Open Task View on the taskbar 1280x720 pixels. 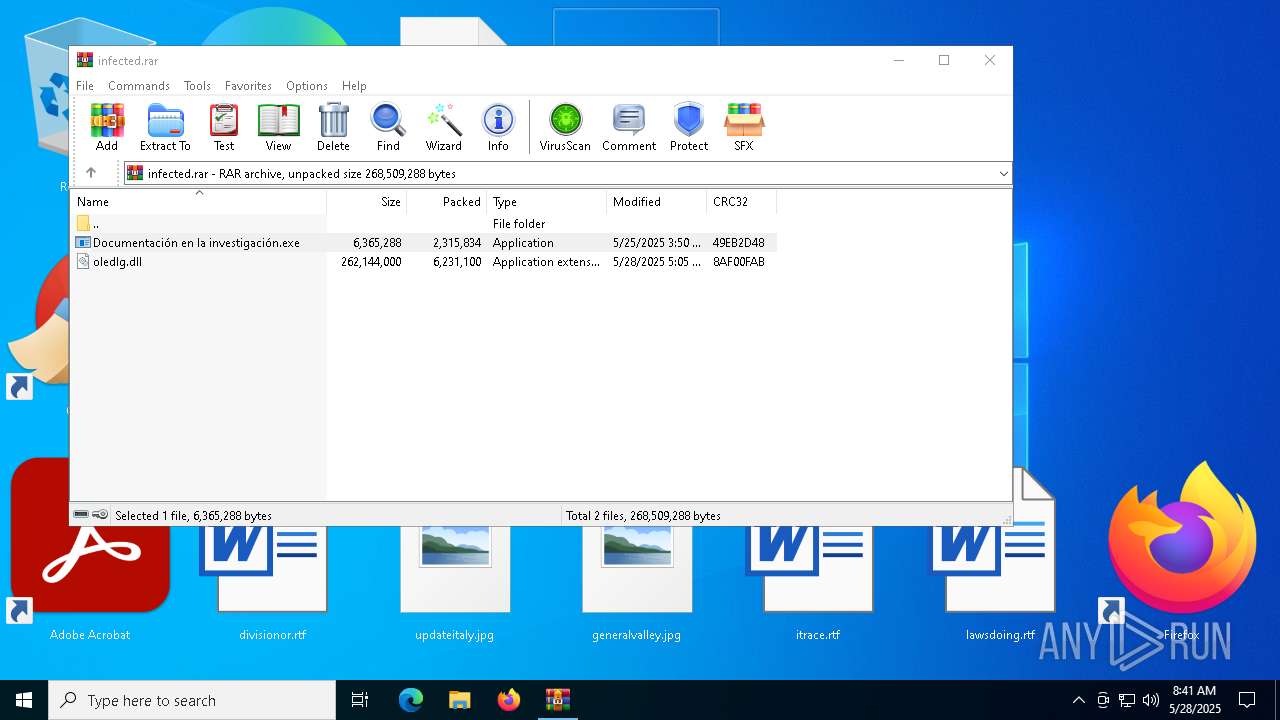[360, 700]
